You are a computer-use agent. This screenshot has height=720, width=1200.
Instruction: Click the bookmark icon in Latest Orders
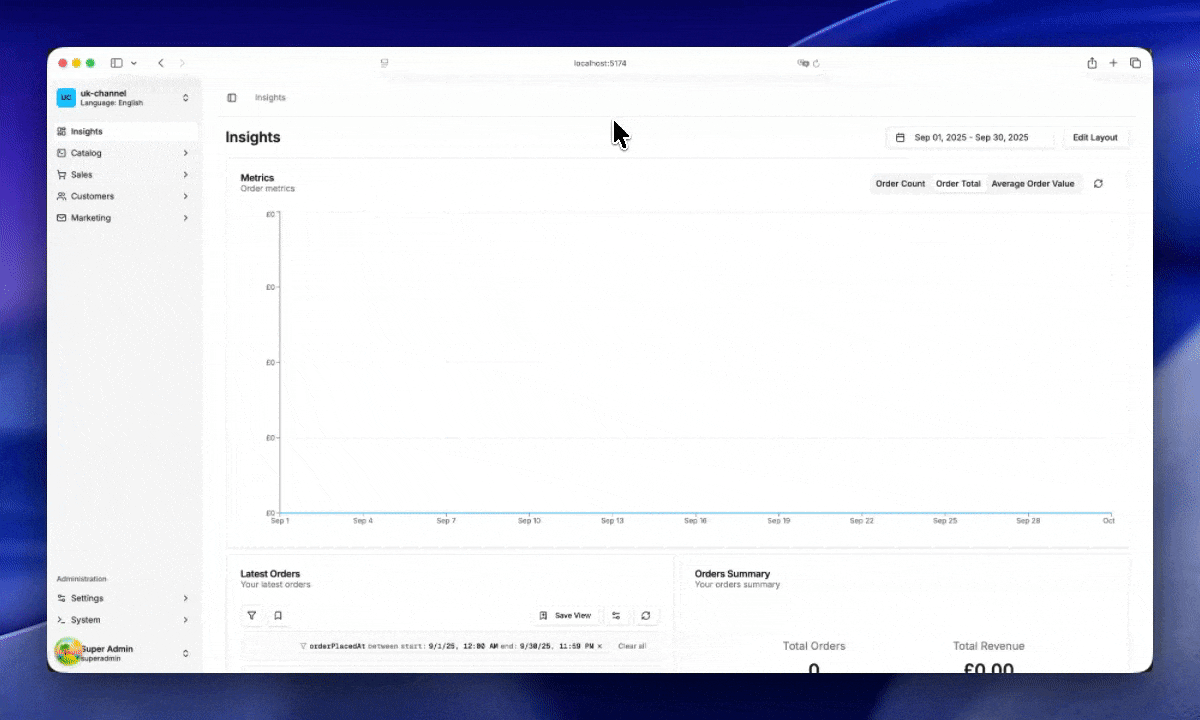(x=278, y=616)
